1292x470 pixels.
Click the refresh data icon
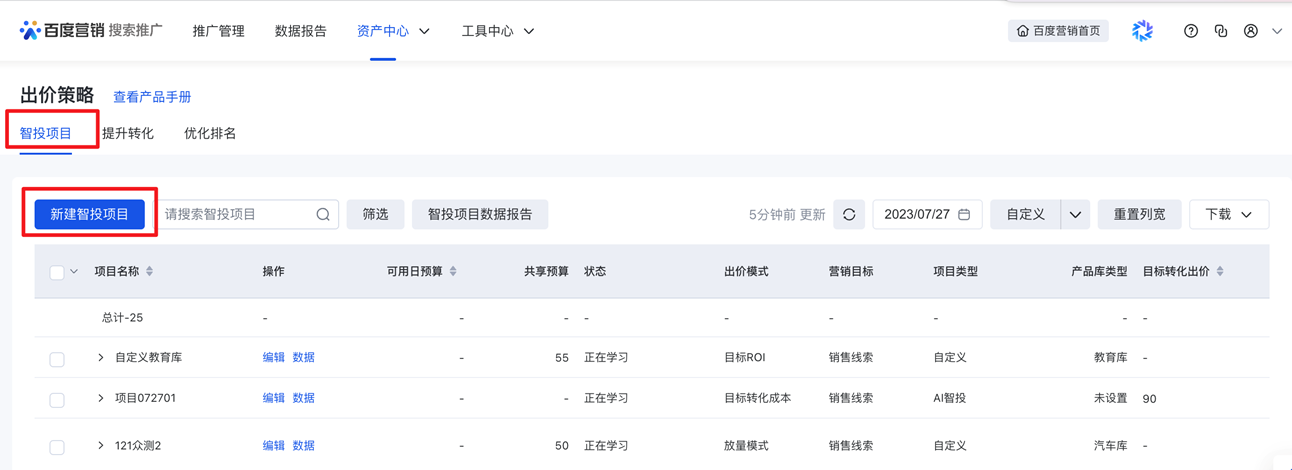[849, 214]
